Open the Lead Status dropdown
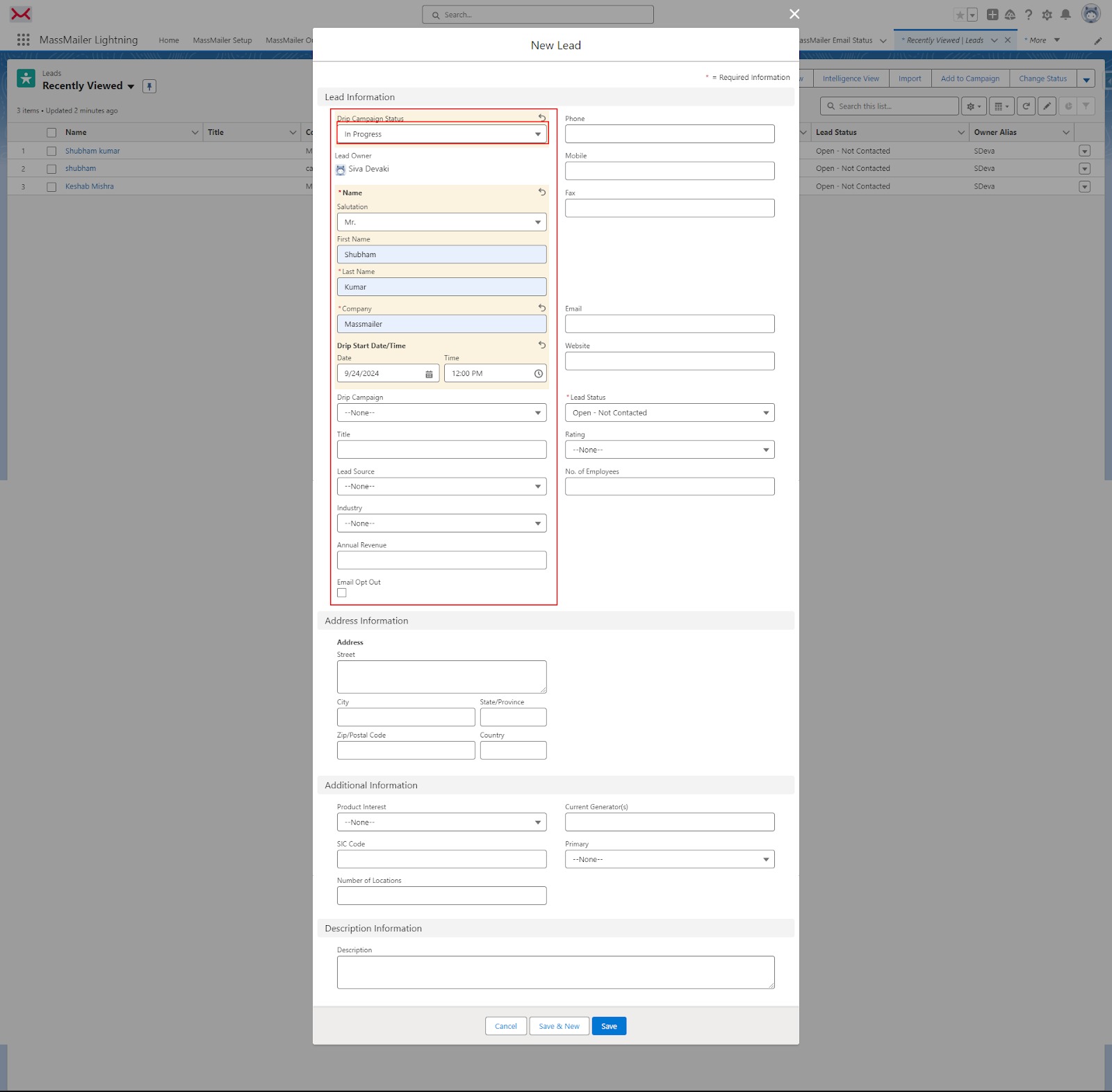Screen dimensions: 1112x1092 (670, 413)
